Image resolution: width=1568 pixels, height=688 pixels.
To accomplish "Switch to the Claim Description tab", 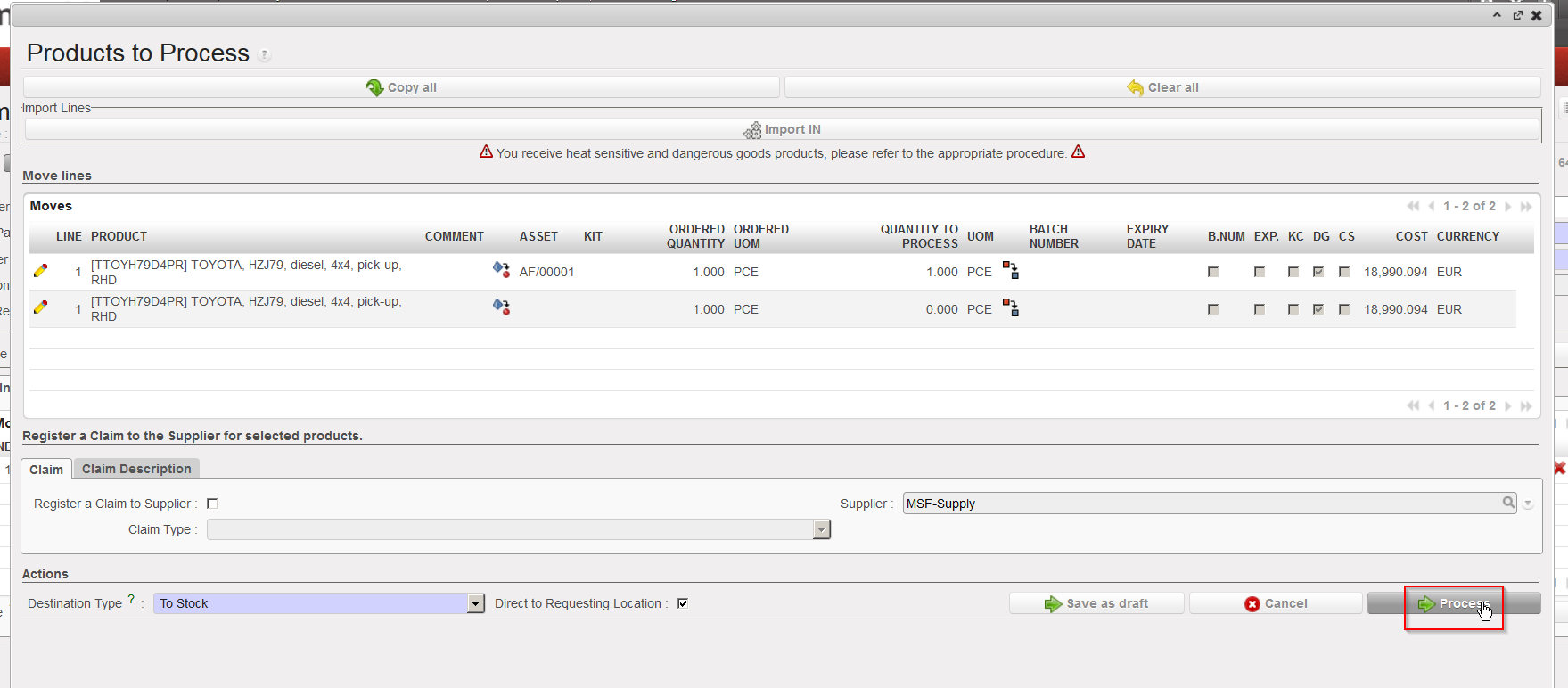I will 136,469.
